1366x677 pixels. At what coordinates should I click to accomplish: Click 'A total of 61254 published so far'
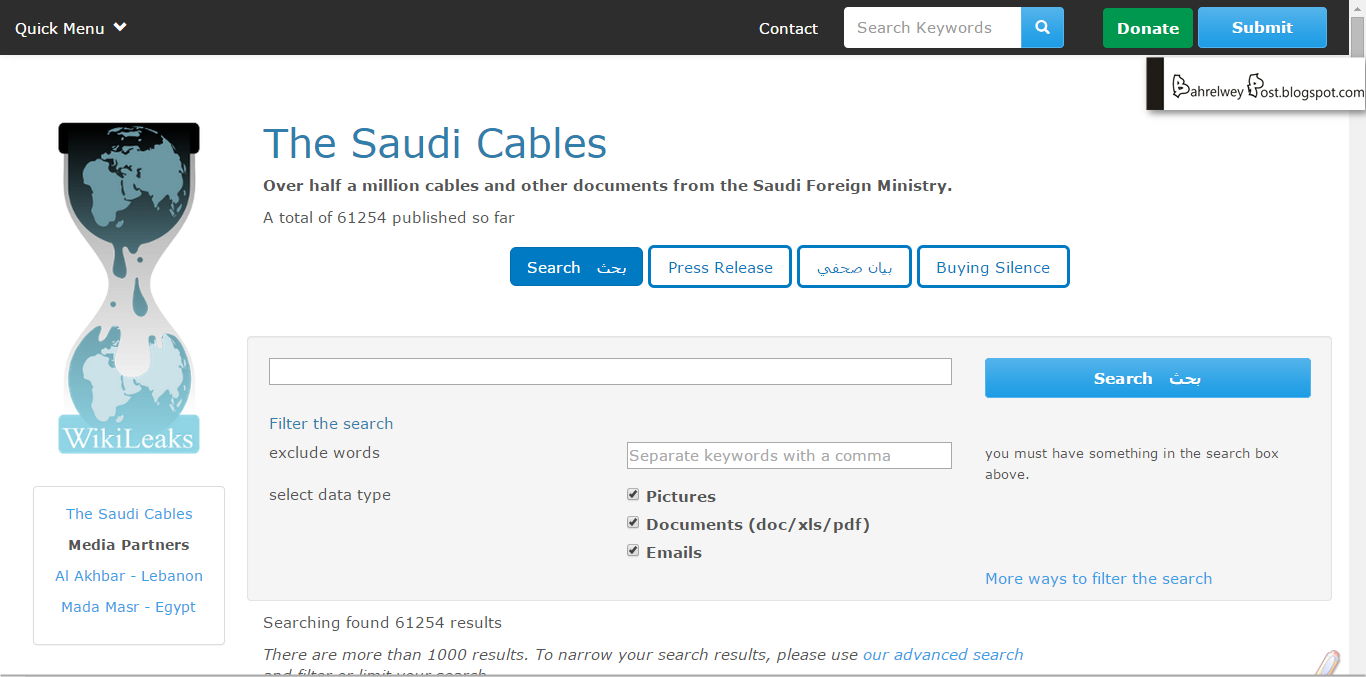point(389,217)
